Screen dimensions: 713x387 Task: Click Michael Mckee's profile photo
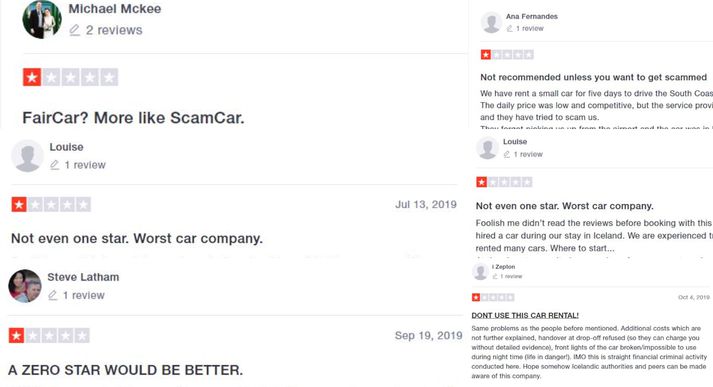pyautogui.click(x=42, y=19)
